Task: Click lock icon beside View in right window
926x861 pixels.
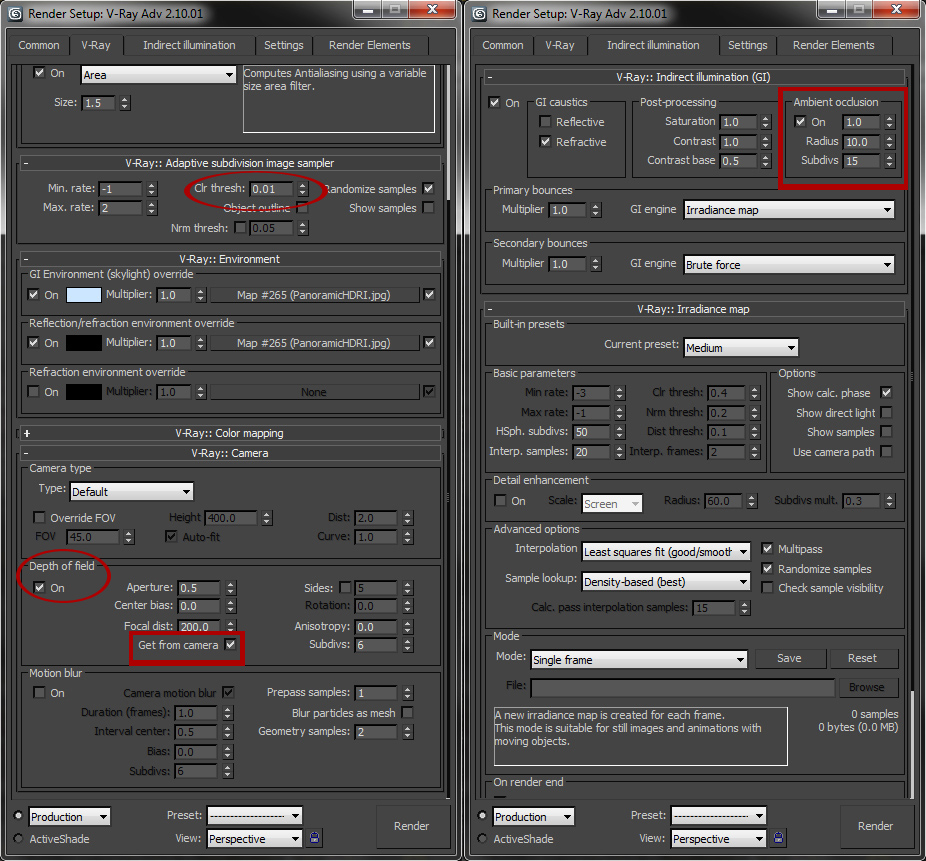Action: pyautogui.click(x=779, y=837)
